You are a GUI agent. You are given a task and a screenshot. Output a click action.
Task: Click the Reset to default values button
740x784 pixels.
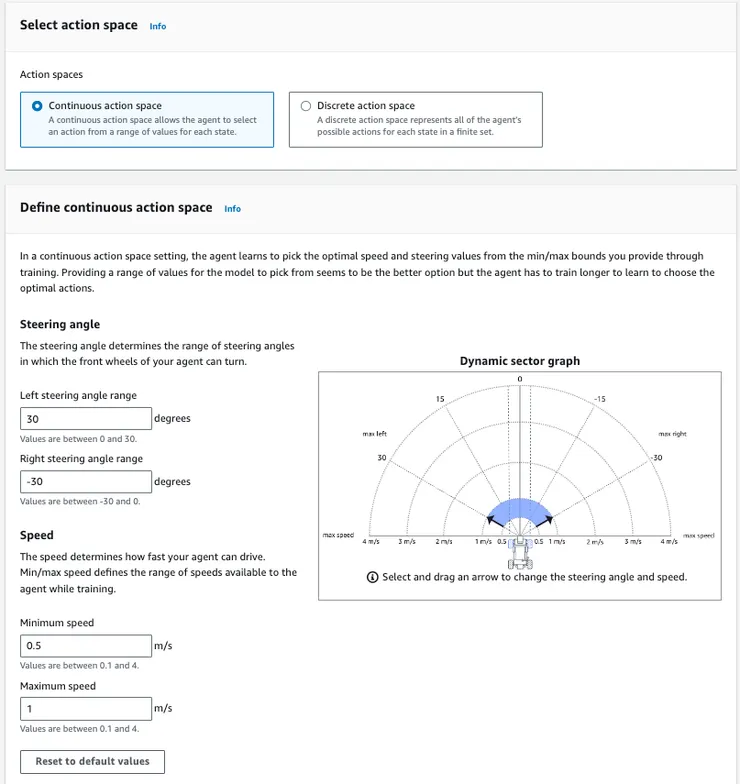point(92,761)
